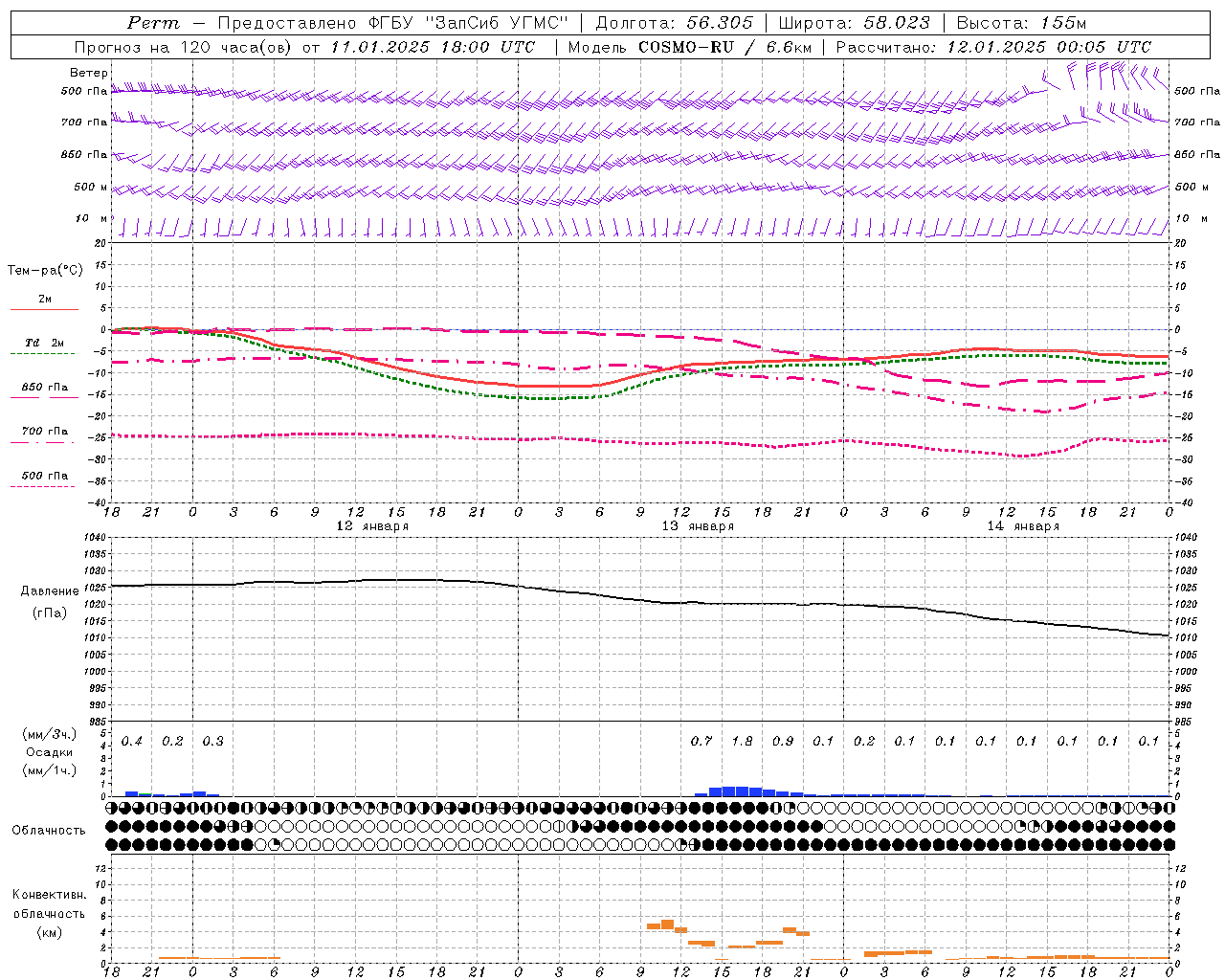This screenshot has height=980, width=1225.
Task: Click the "12 января" date label
Action: [372, 526]
